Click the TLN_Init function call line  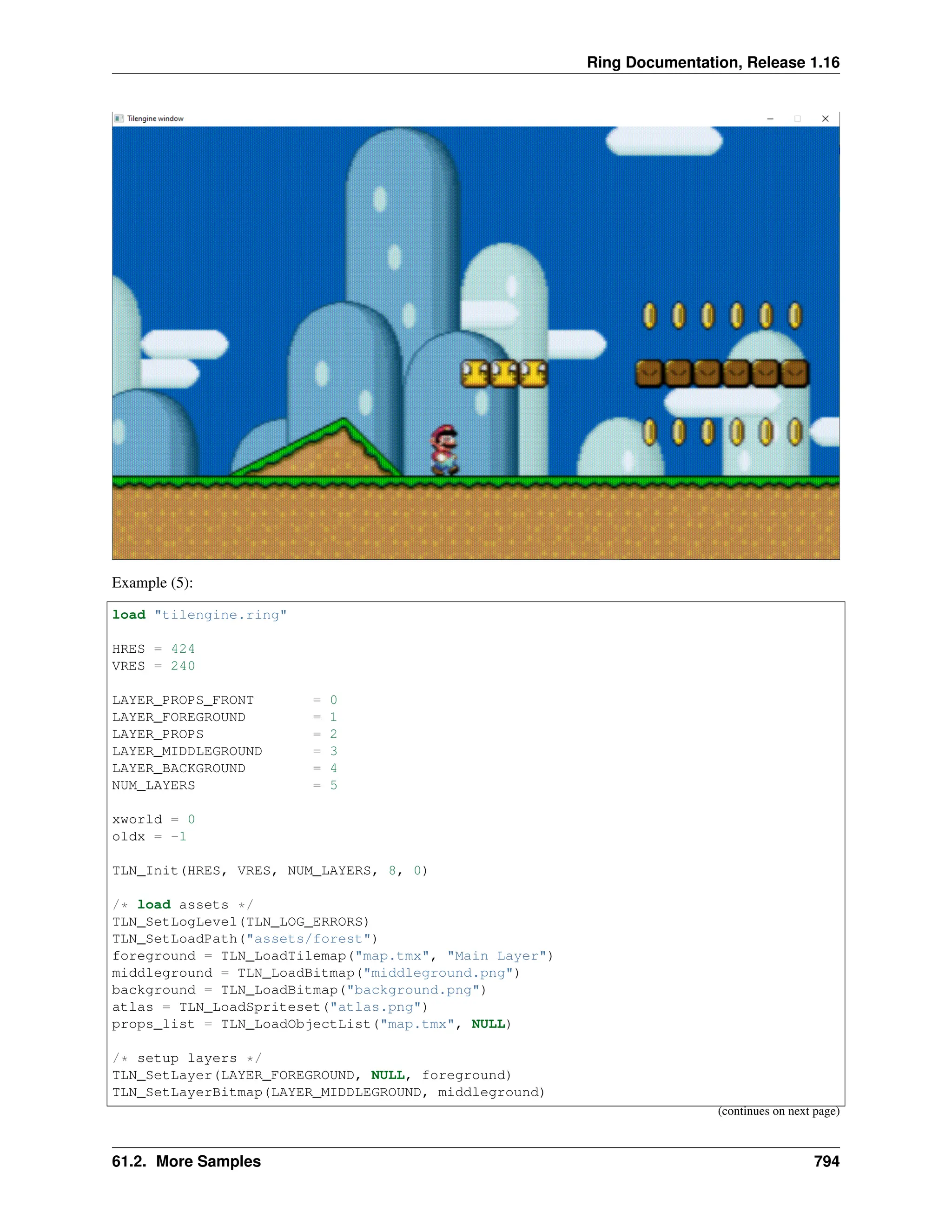tap(270, 870)
